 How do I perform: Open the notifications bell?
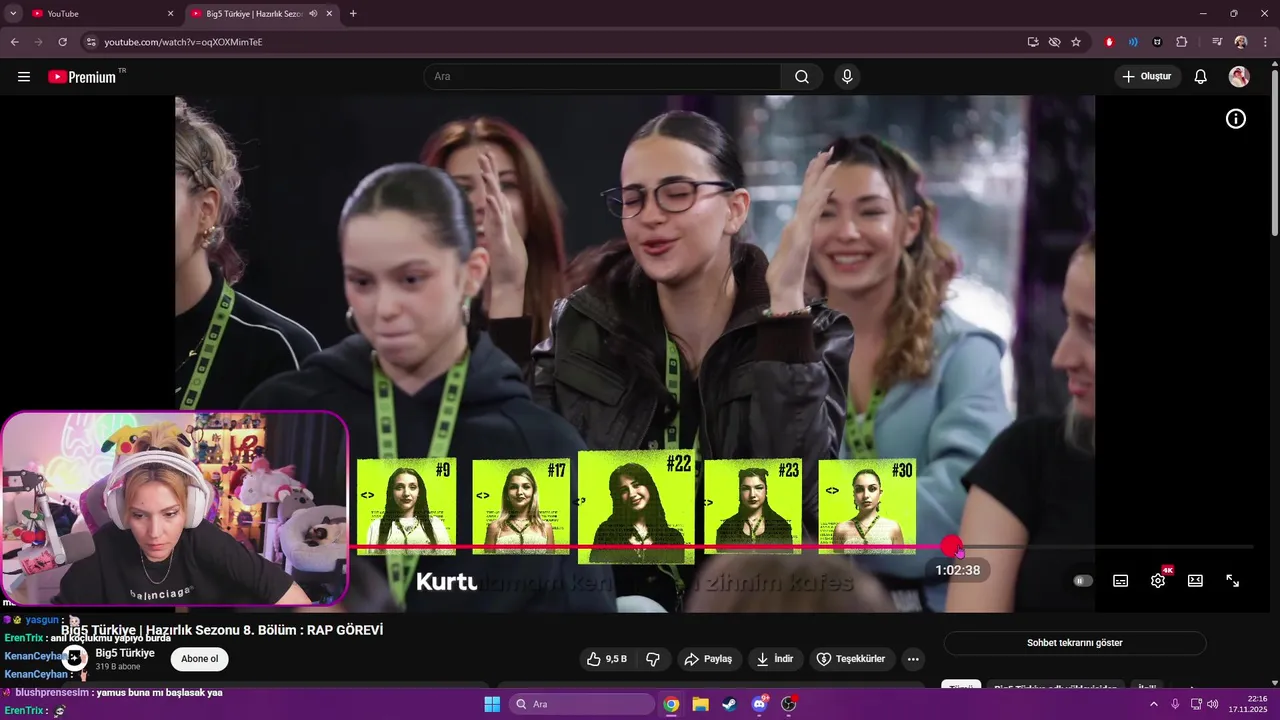coord(1201,77)
